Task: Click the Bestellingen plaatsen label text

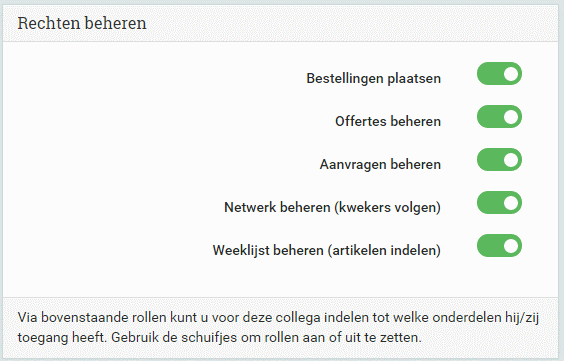Action: tap(373, 78)
